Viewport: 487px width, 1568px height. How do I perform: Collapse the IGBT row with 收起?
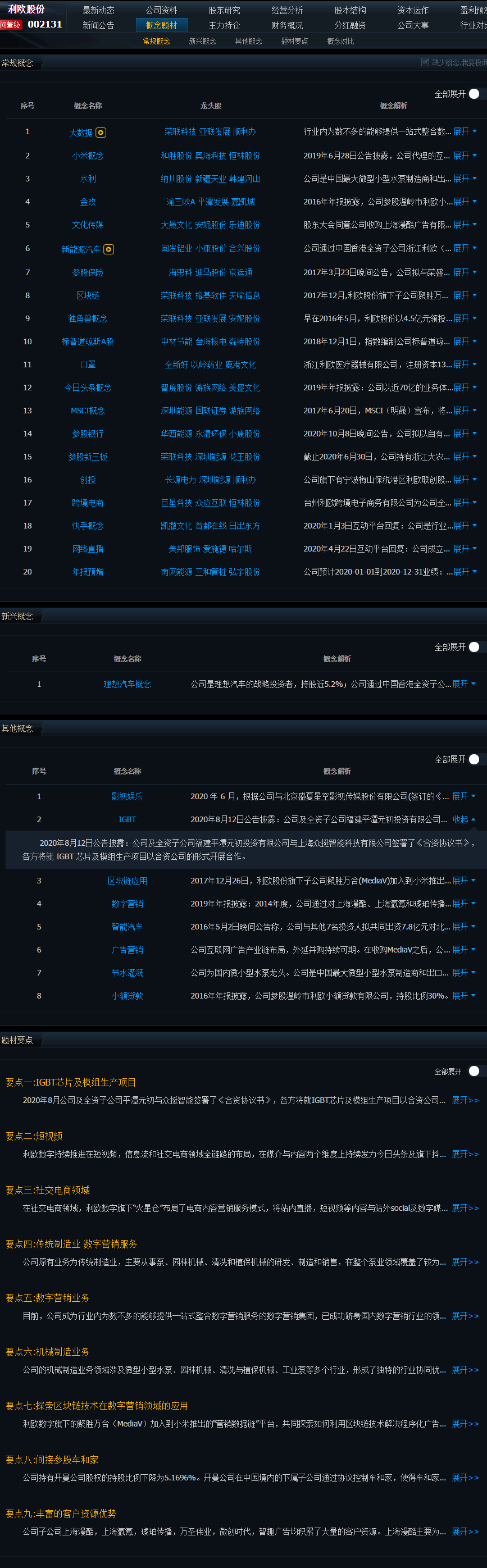pos(464,819)
